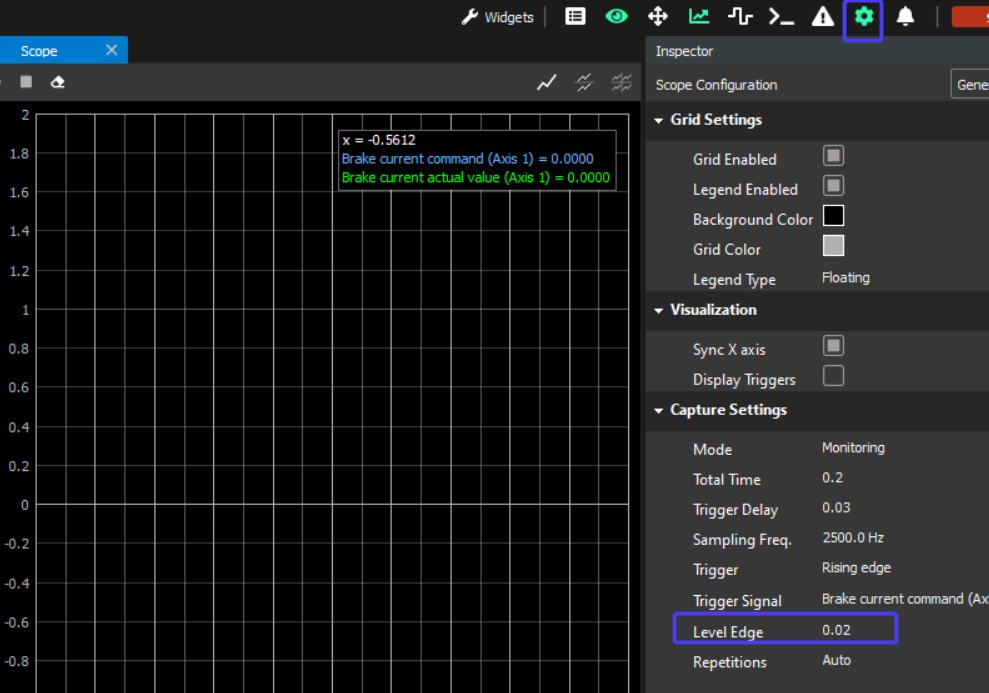Click the notification bell icon

tap(905, 16)
